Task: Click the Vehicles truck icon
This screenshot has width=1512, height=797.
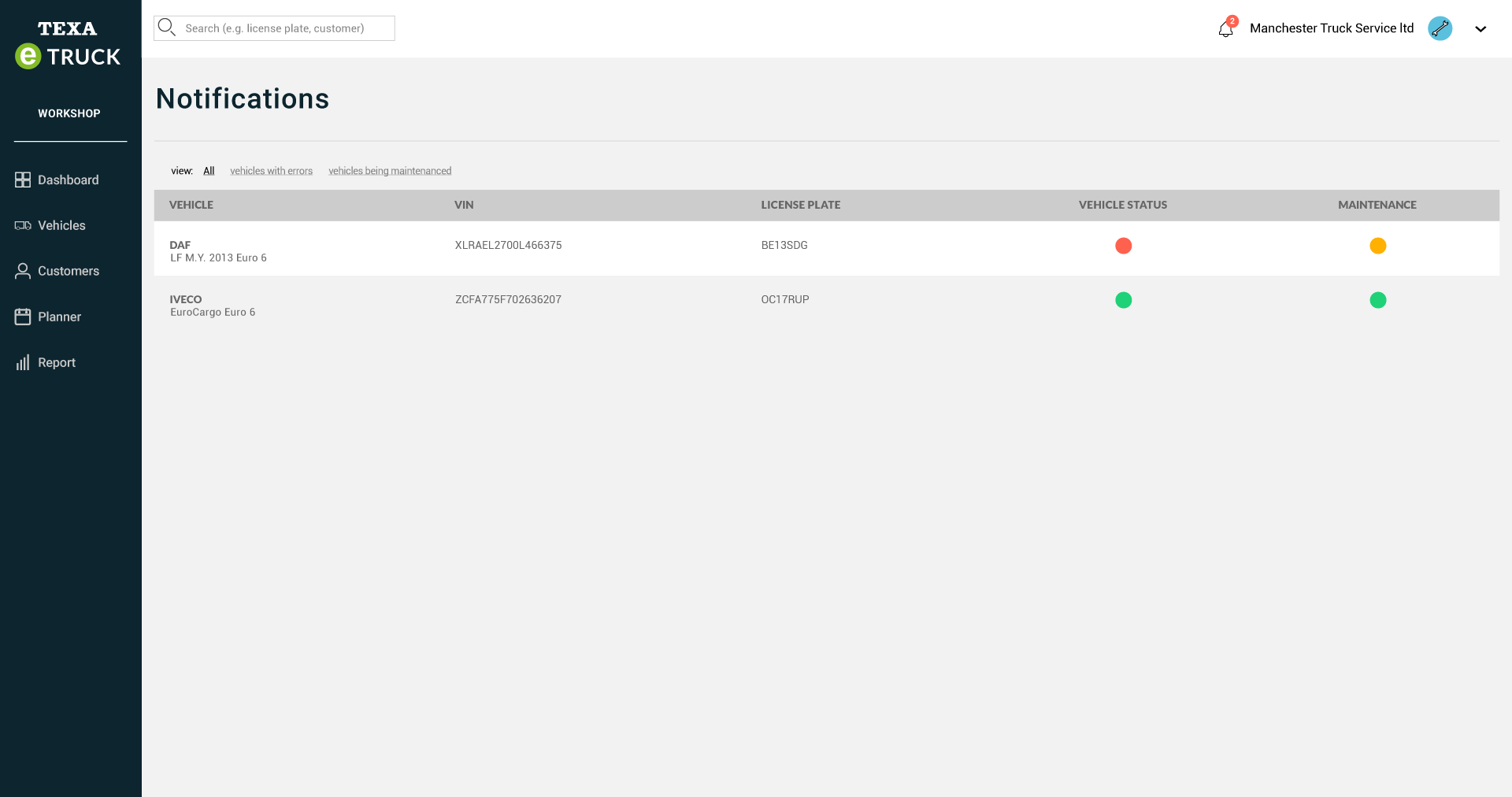Action: [x=23, y=225]
